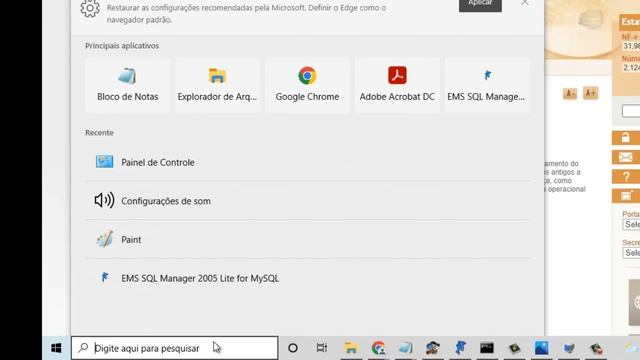Open Explorador de Arquivos tile in top apps
This screenshot has height=360, width=640.
pyautogui.click(x=217, y=85)
